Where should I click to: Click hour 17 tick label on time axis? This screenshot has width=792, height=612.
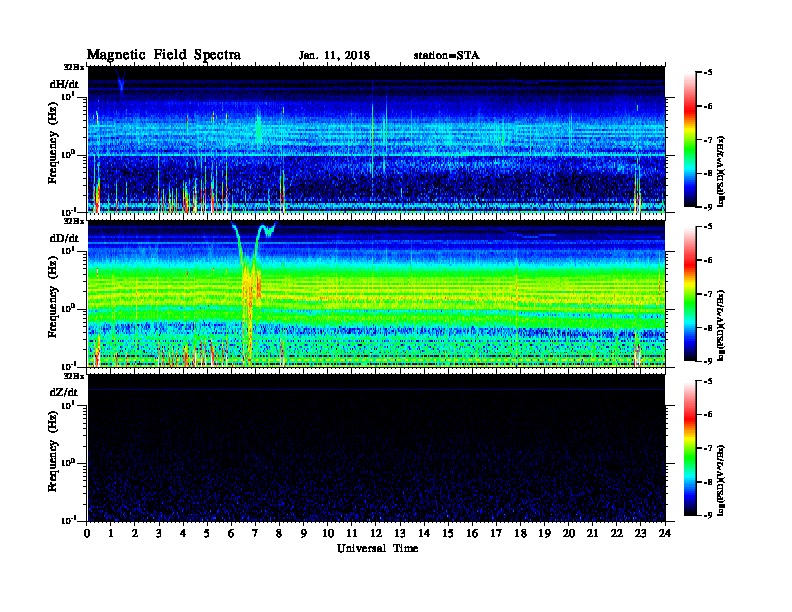(x=497, y=534)
